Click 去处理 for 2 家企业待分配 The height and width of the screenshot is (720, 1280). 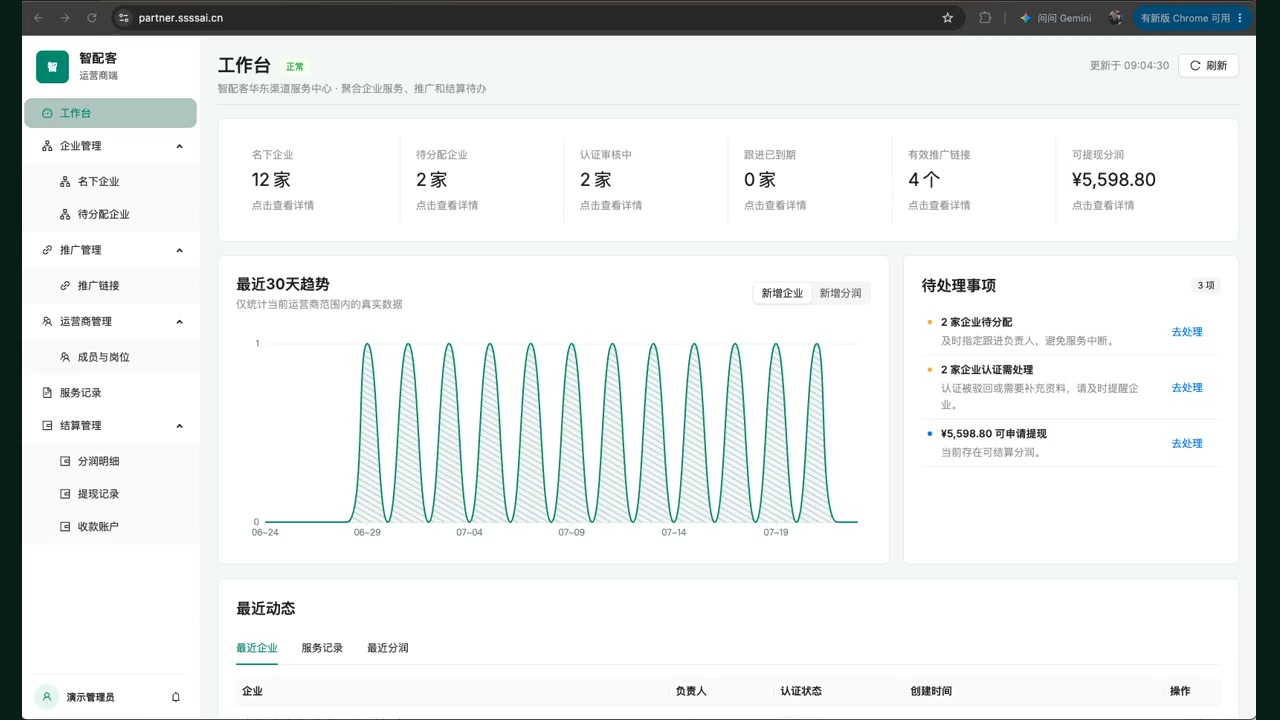coord(1187,332)
